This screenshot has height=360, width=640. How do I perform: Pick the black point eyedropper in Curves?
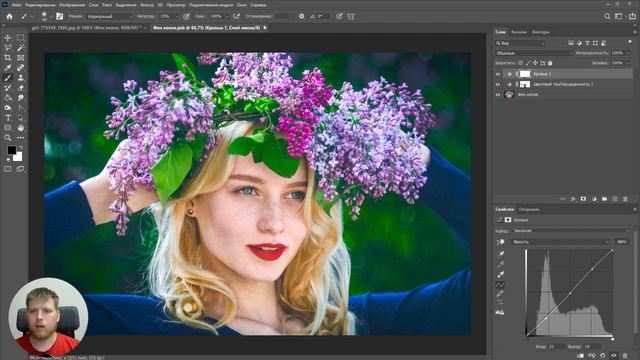(500, 254)
